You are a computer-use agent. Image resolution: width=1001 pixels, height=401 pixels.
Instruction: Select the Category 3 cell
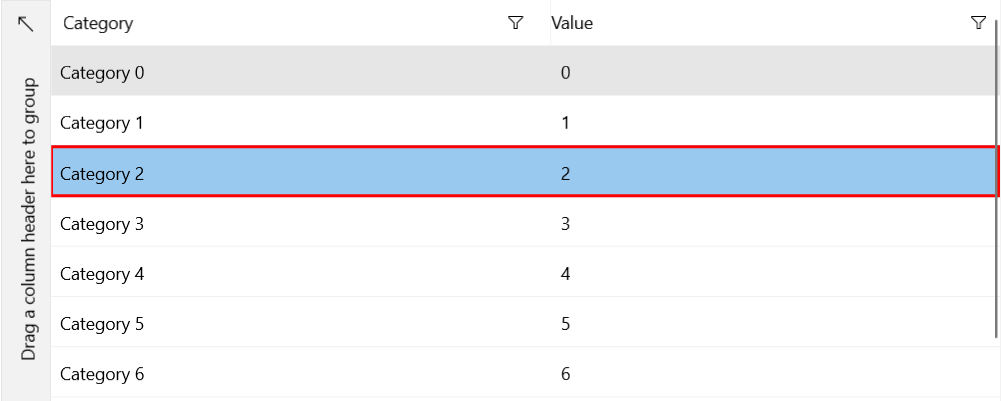[102, 224]
